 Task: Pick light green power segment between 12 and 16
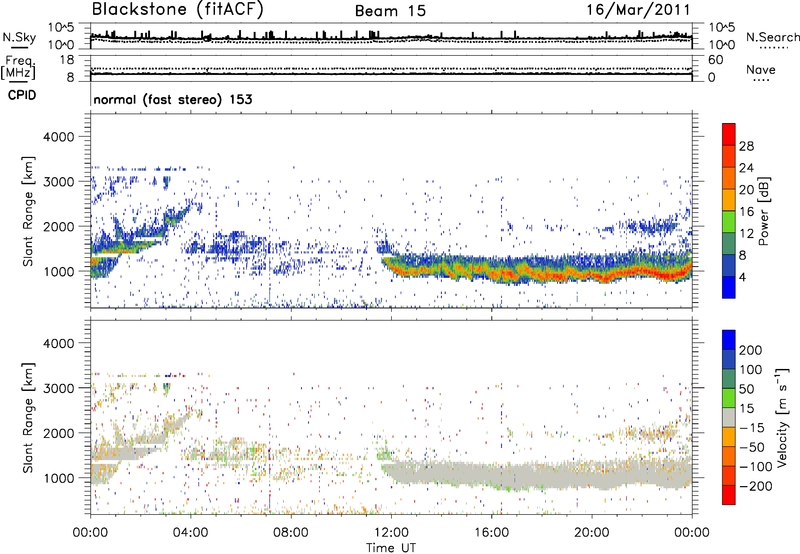(x=729, y=222)
